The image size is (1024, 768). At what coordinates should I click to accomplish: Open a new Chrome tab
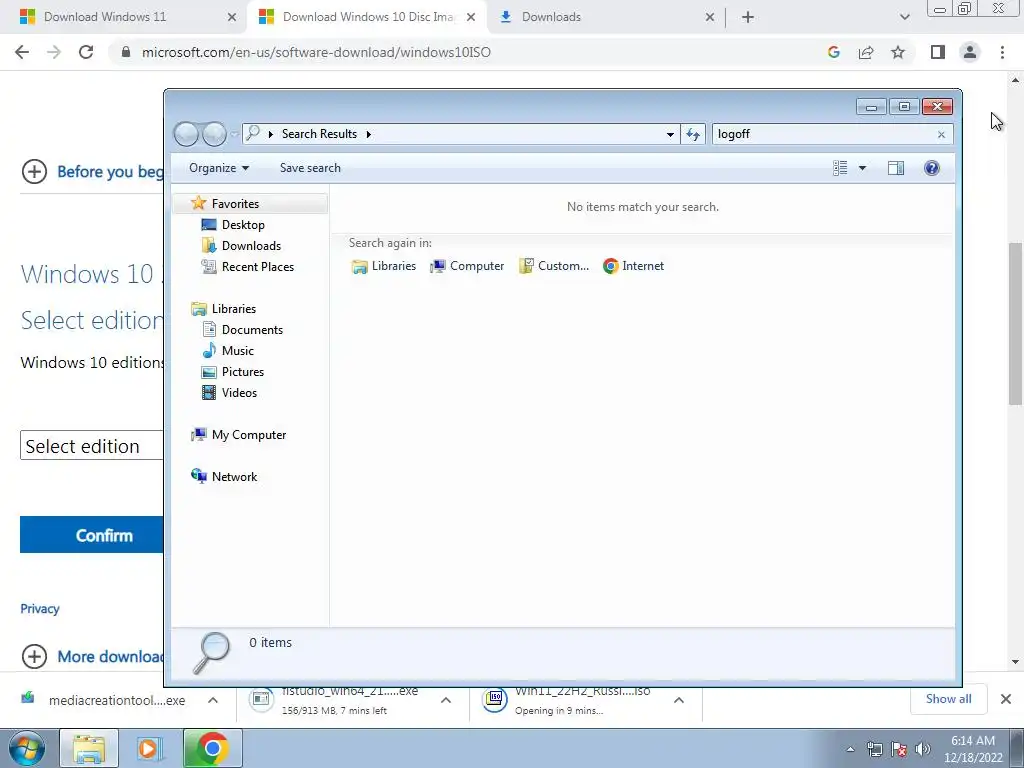(x=748, y=17)
